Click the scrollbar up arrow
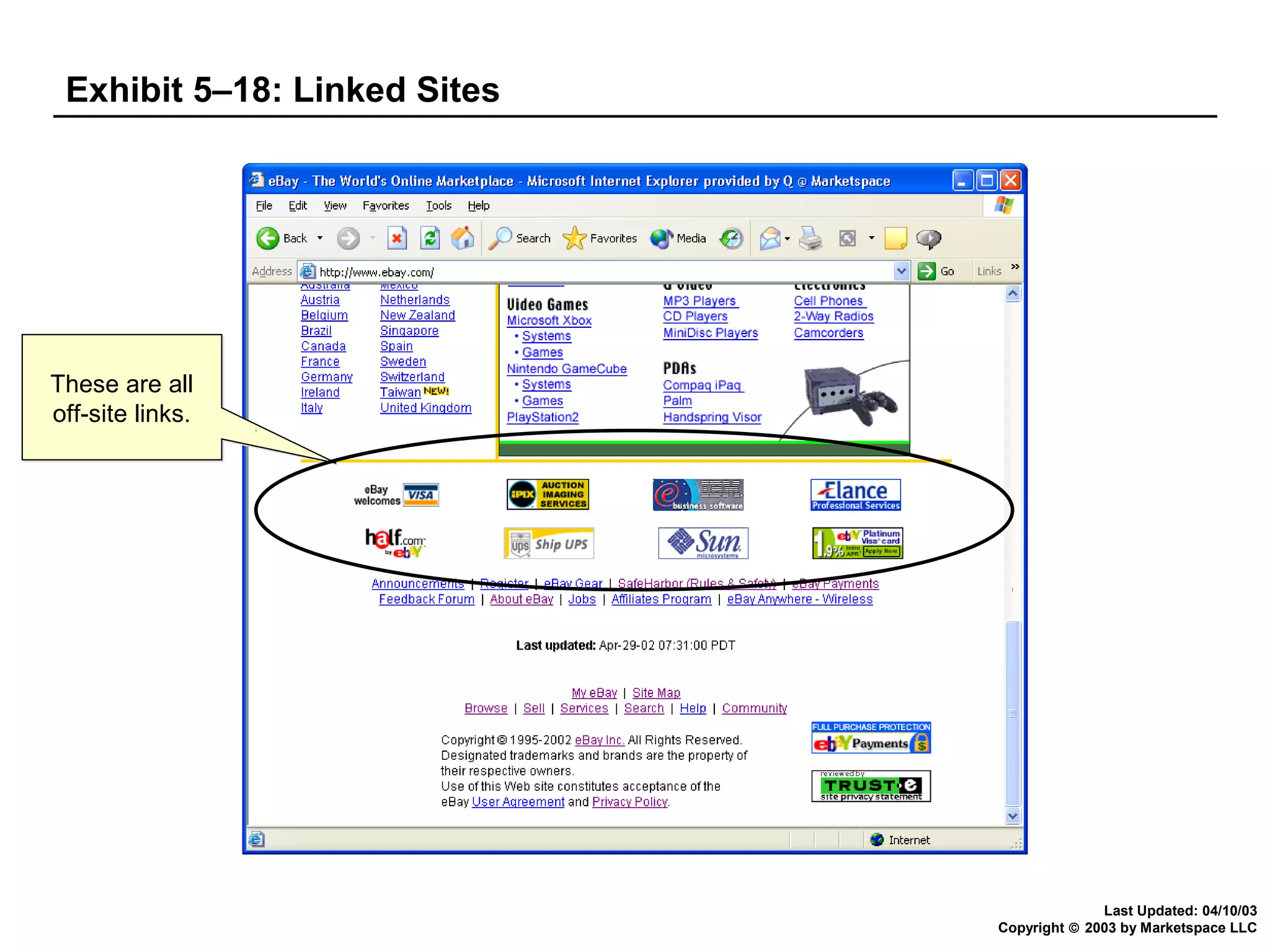The width and height of the screenshot is (1270, 952). [x=1013, y=294]
